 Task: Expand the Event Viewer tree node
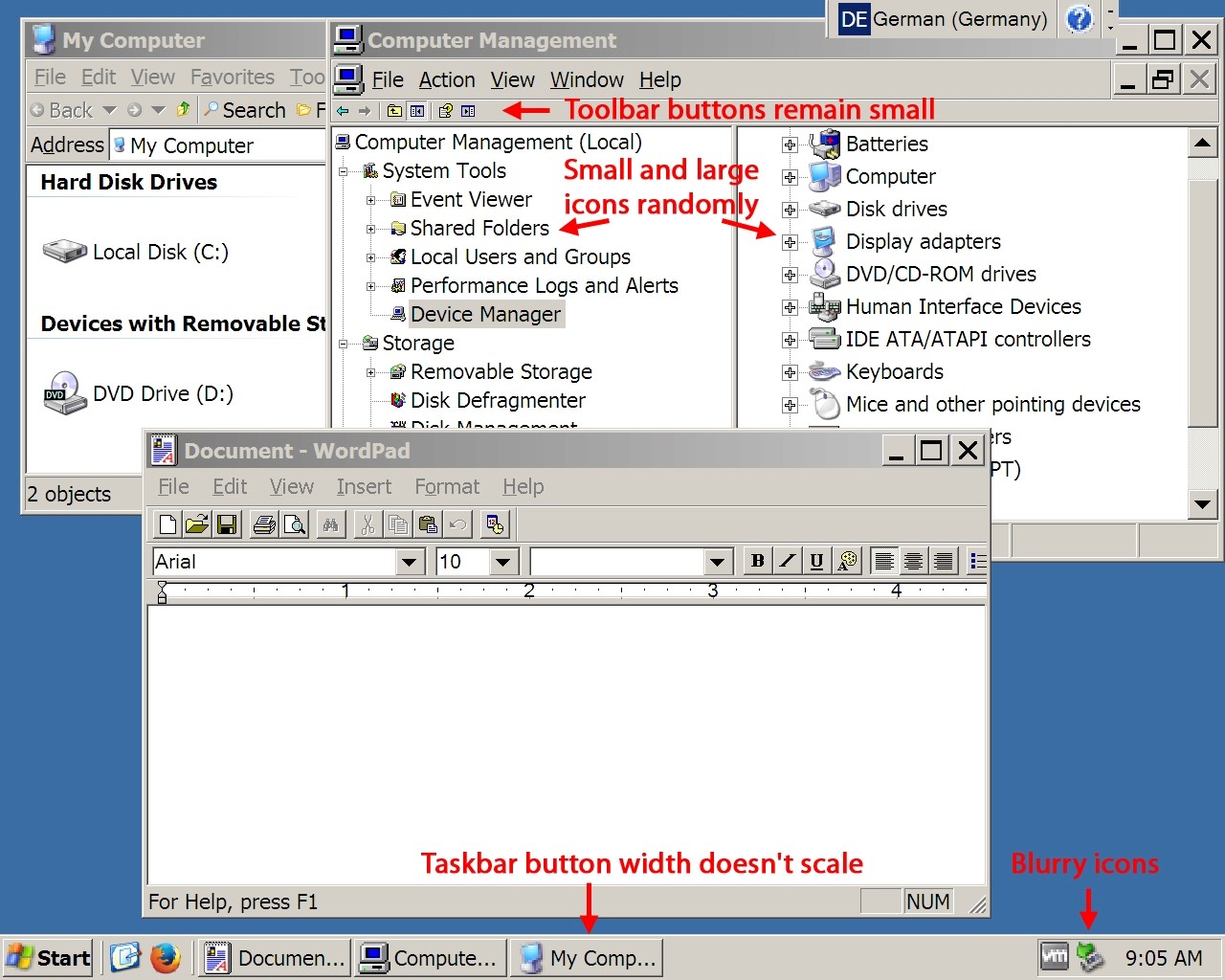tap(371, 201)
